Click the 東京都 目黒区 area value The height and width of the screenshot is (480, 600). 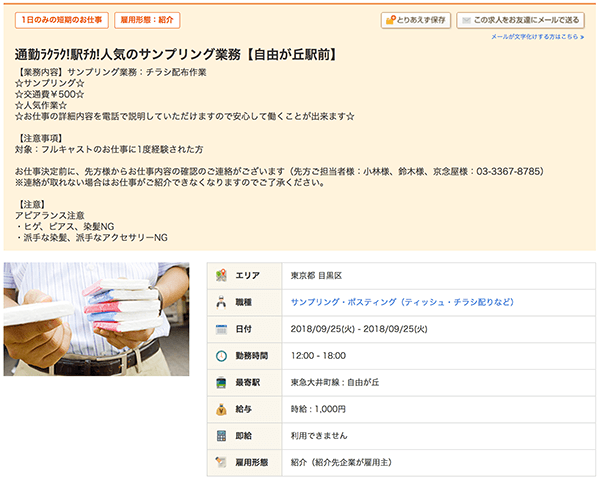point(316,276)
